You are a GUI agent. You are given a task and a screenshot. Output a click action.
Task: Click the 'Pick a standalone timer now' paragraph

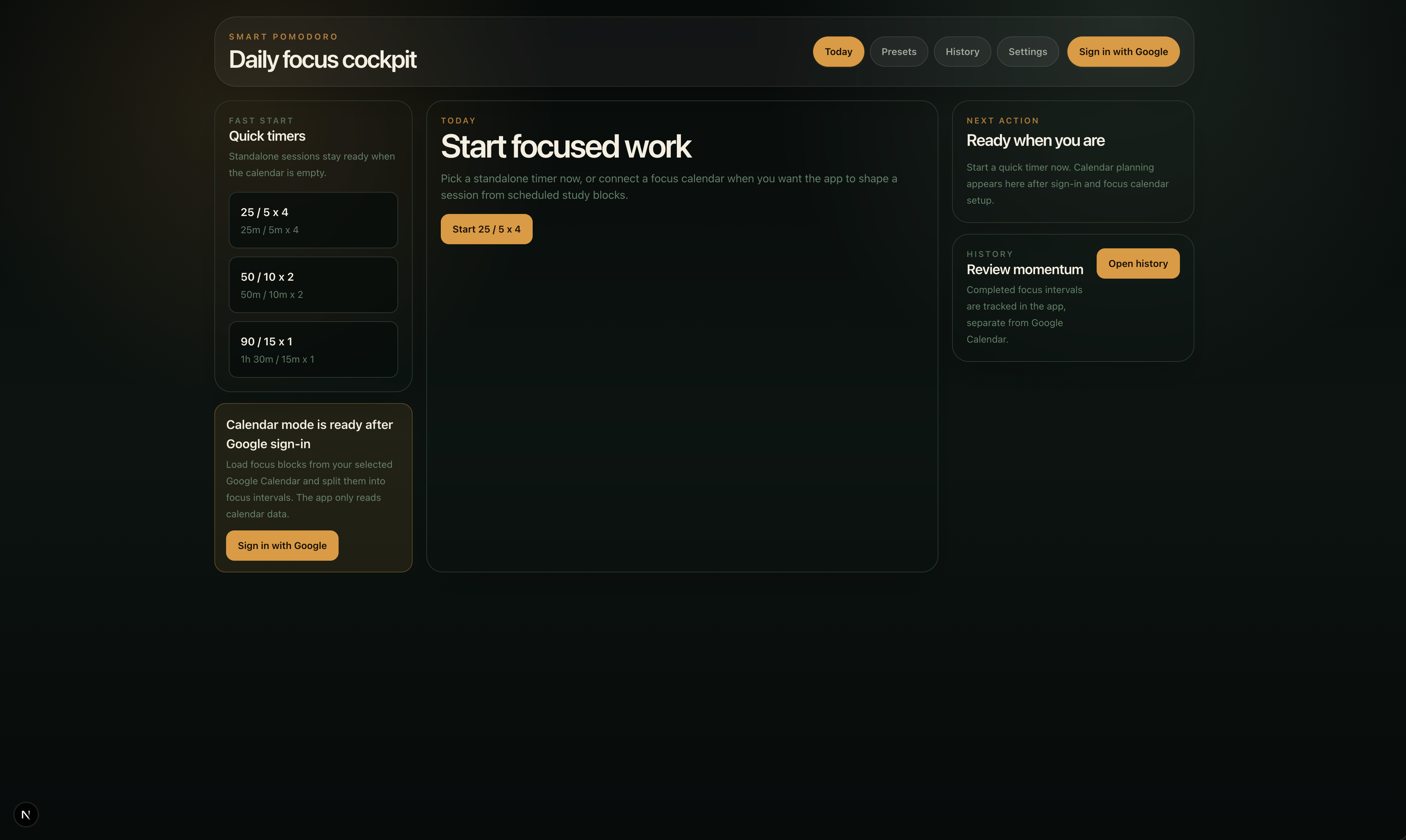click(x=669, y=187)
